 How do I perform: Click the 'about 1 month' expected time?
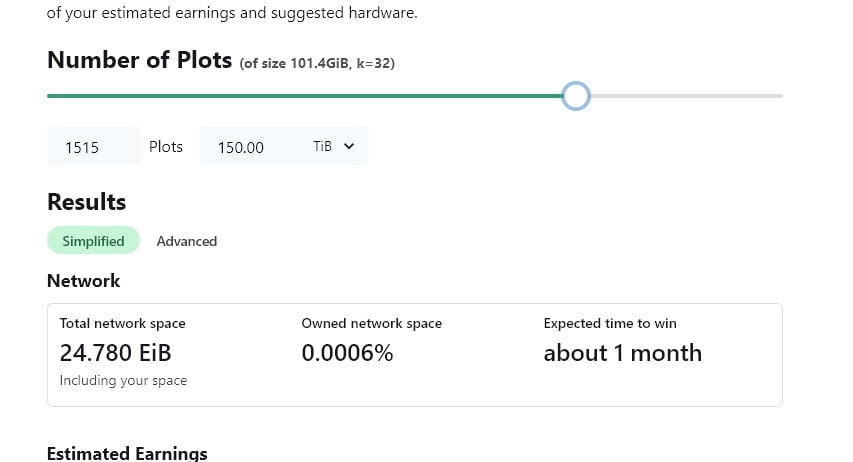(x=623, y=353)
